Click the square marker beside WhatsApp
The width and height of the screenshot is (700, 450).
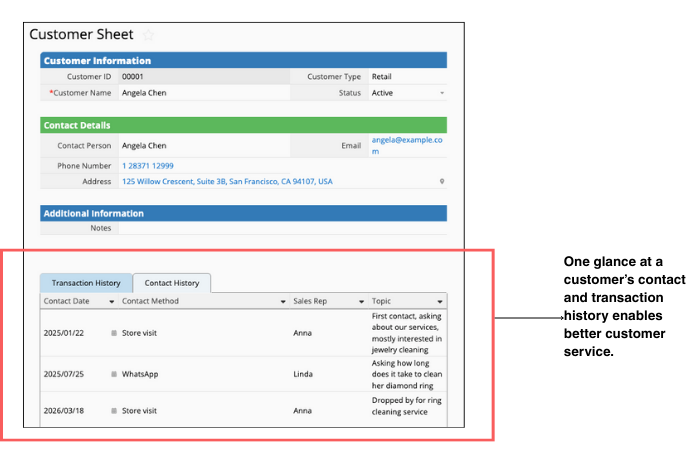(114, 374)
